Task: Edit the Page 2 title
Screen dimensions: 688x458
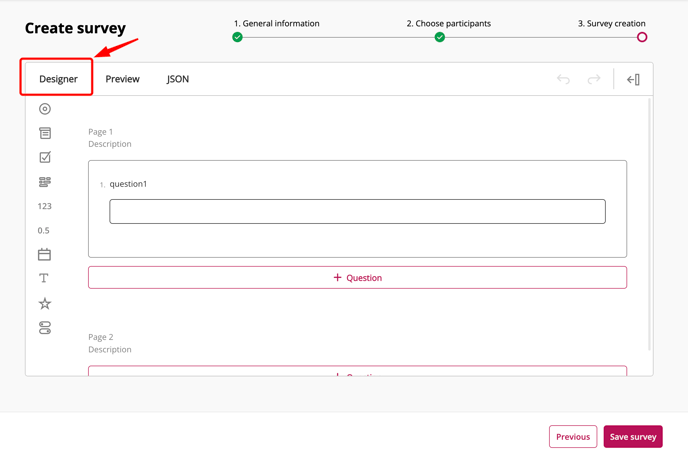Action: coord(100,337)
